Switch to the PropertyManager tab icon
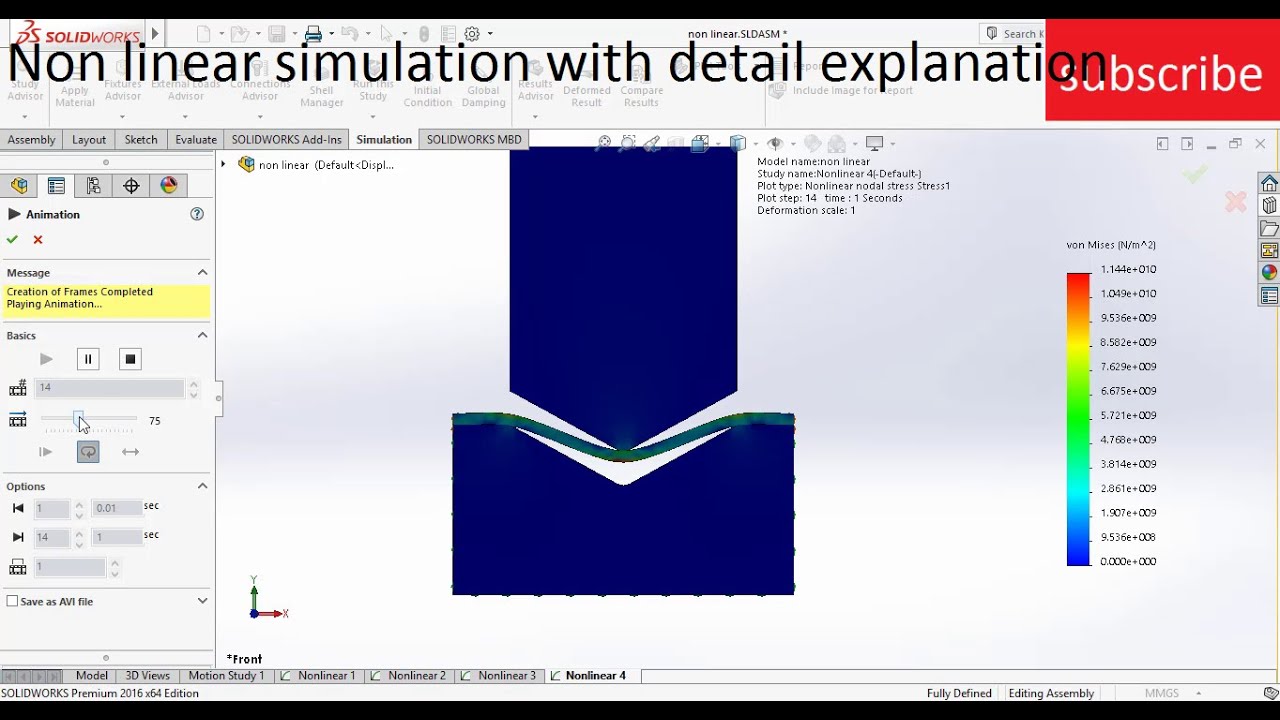This screenshot has height=720, width=1280. coord(56,185)
